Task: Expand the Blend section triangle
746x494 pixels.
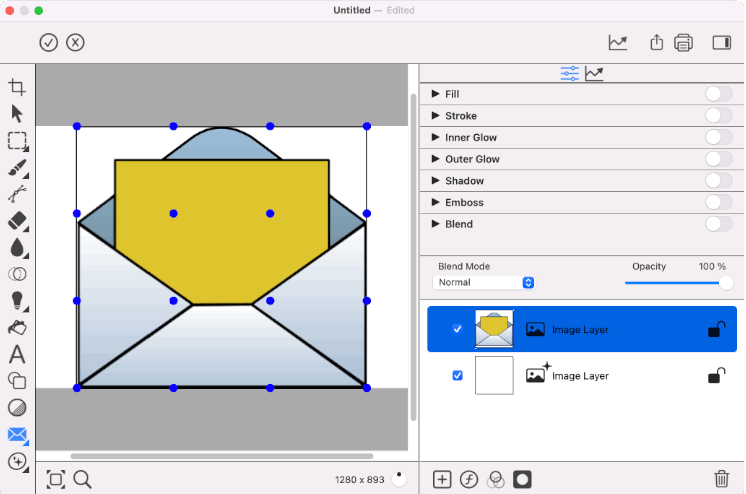Action: pyautogui.click(x=435, y=224)
